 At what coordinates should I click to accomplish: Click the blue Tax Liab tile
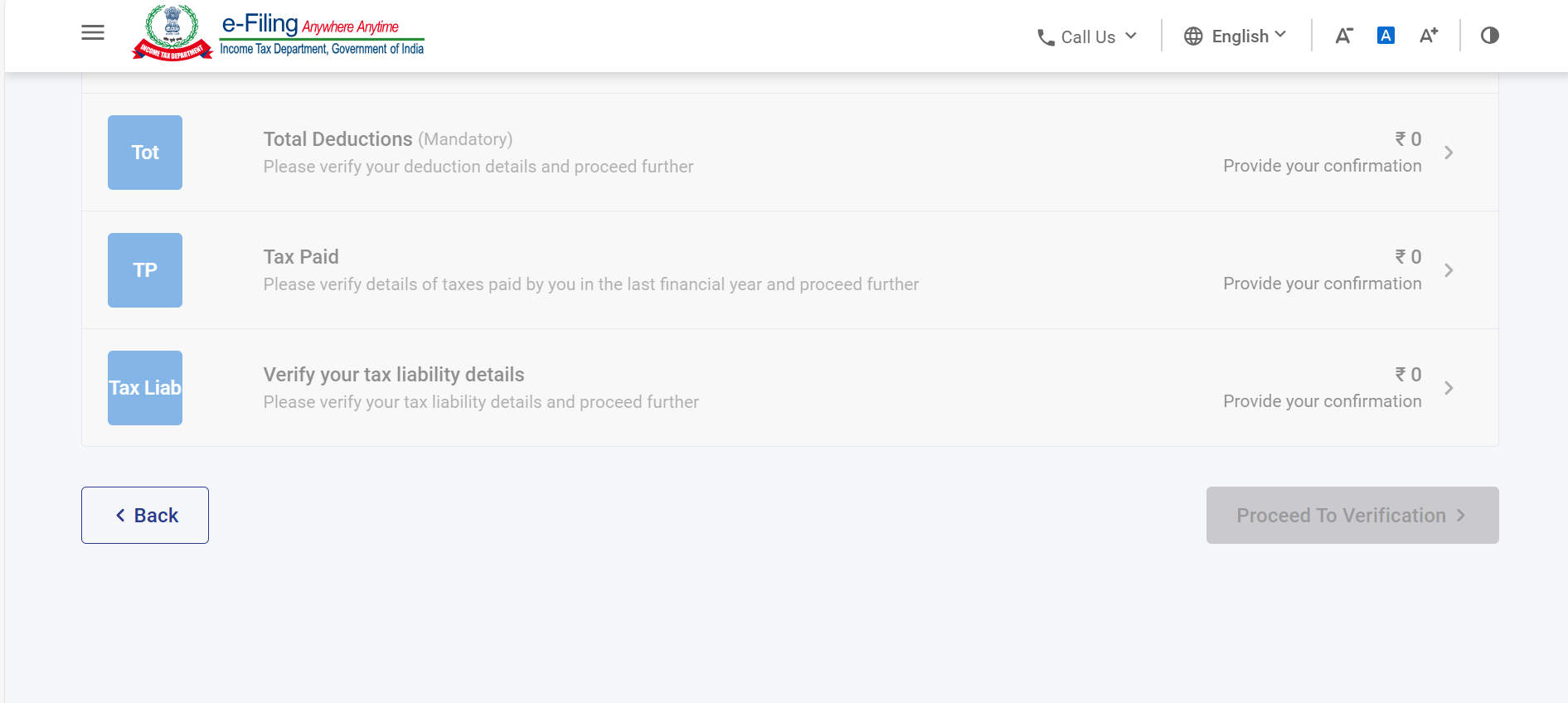pyautogui.click(x=145, y=388)
